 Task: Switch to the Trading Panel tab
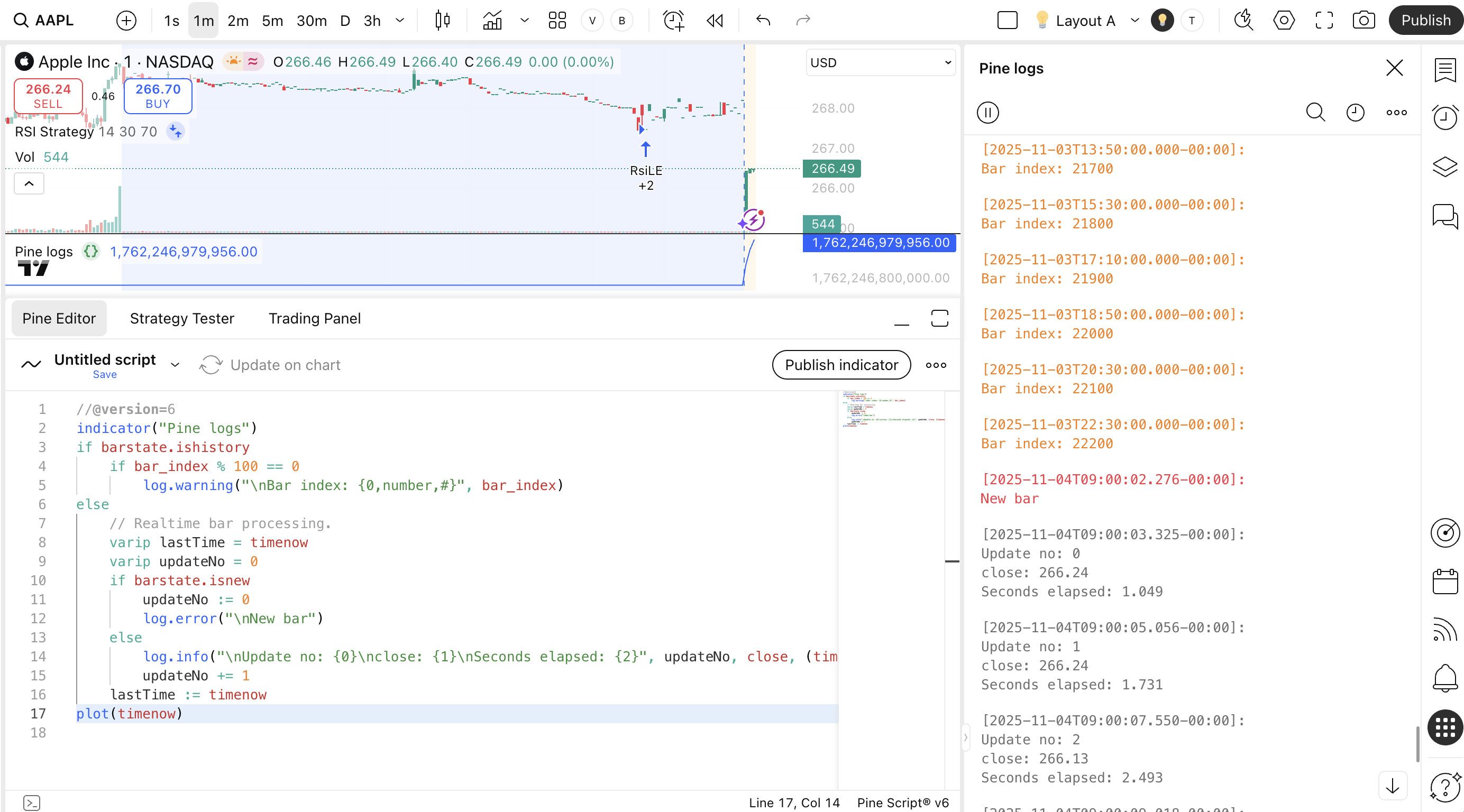coord(314,318)
